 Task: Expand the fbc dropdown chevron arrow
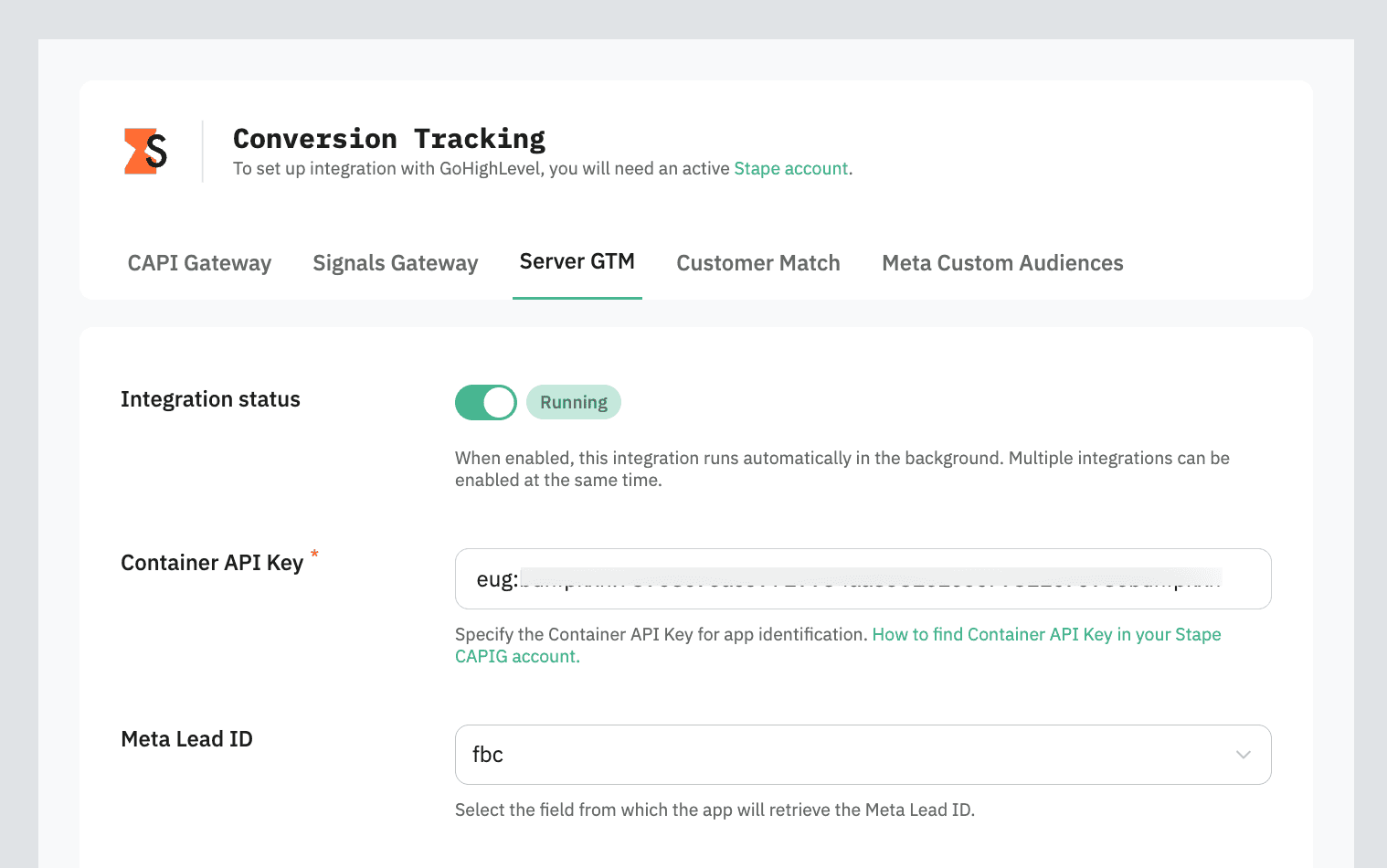click(x=1243, y=755)
